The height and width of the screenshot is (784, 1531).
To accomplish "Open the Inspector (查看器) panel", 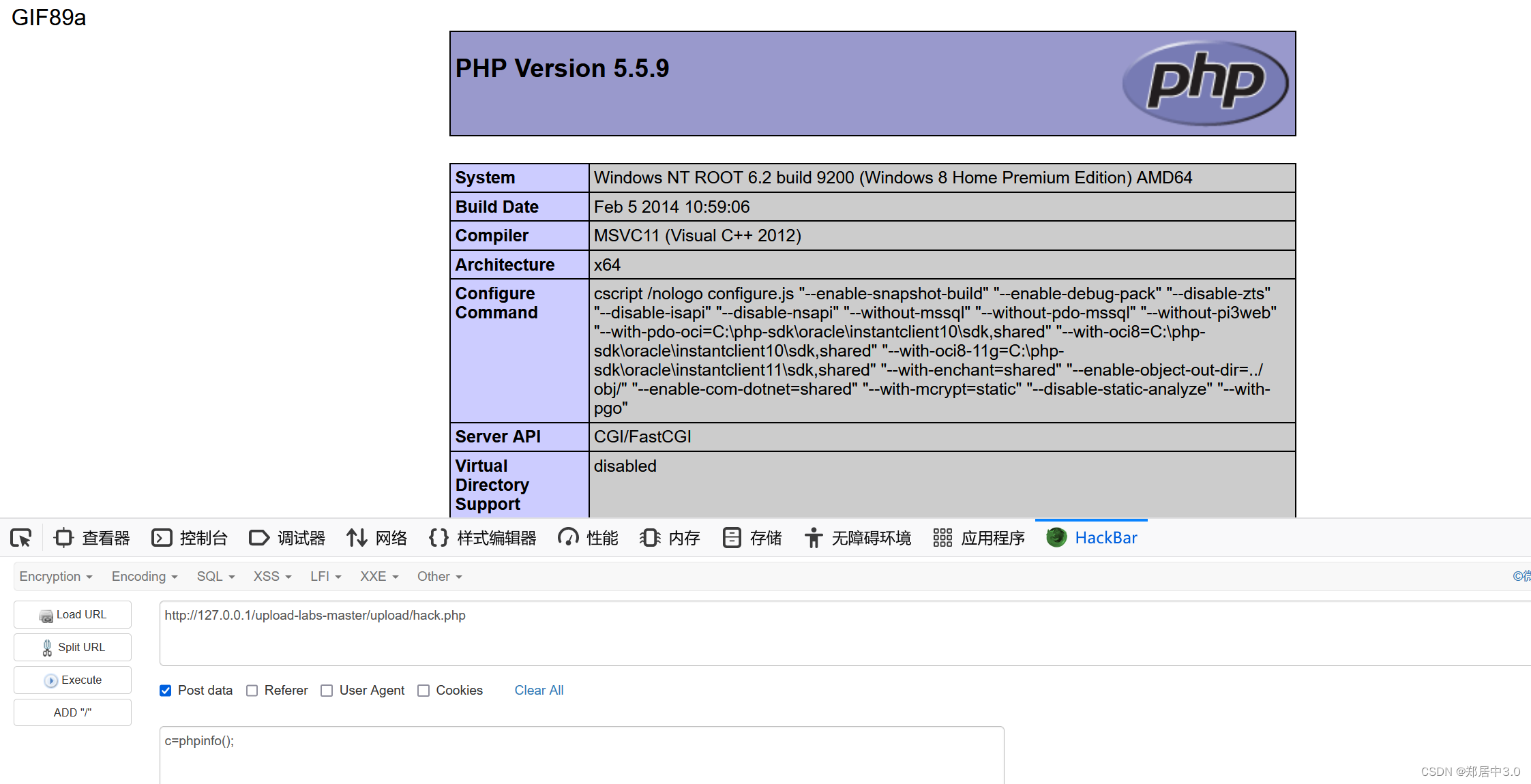I will (x=92, y=538).
